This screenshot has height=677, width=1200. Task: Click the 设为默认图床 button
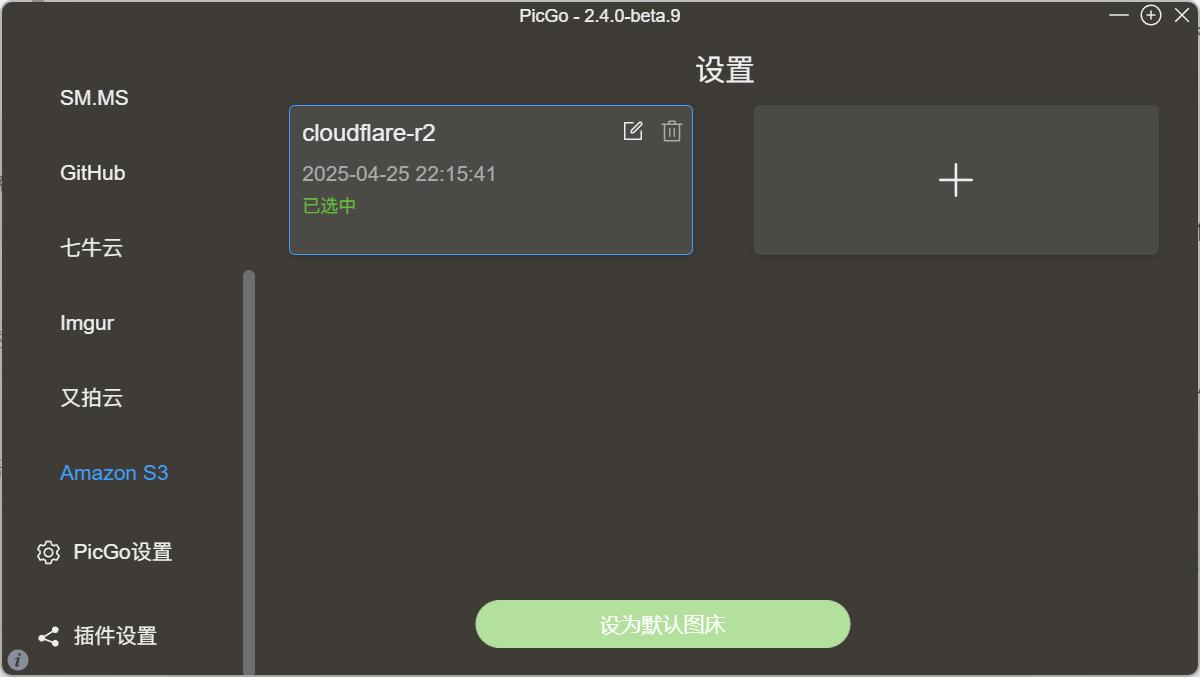662,624
